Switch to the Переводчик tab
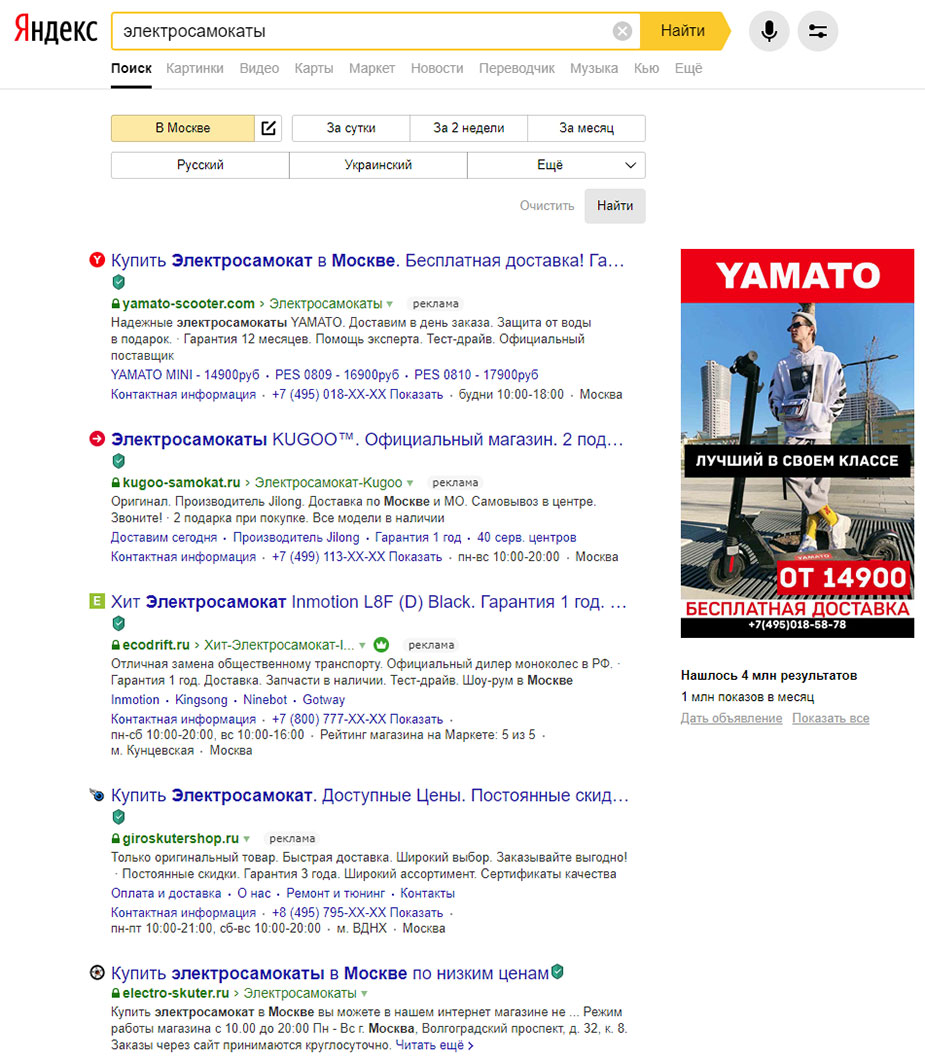 [517, 68]
